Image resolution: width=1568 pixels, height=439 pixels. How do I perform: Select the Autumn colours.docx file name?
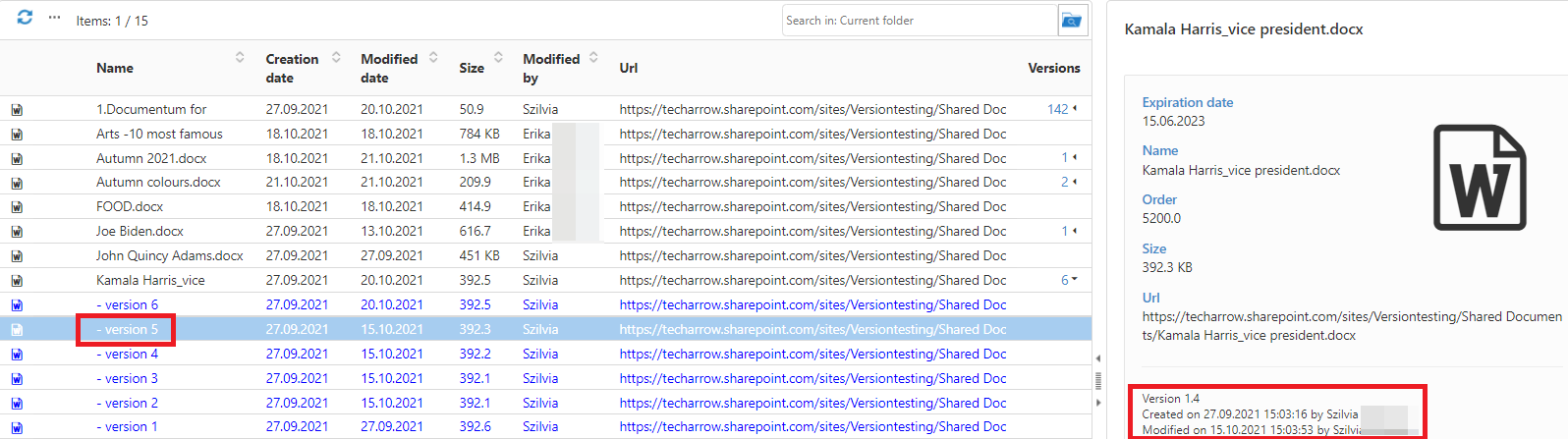point(158,182)
